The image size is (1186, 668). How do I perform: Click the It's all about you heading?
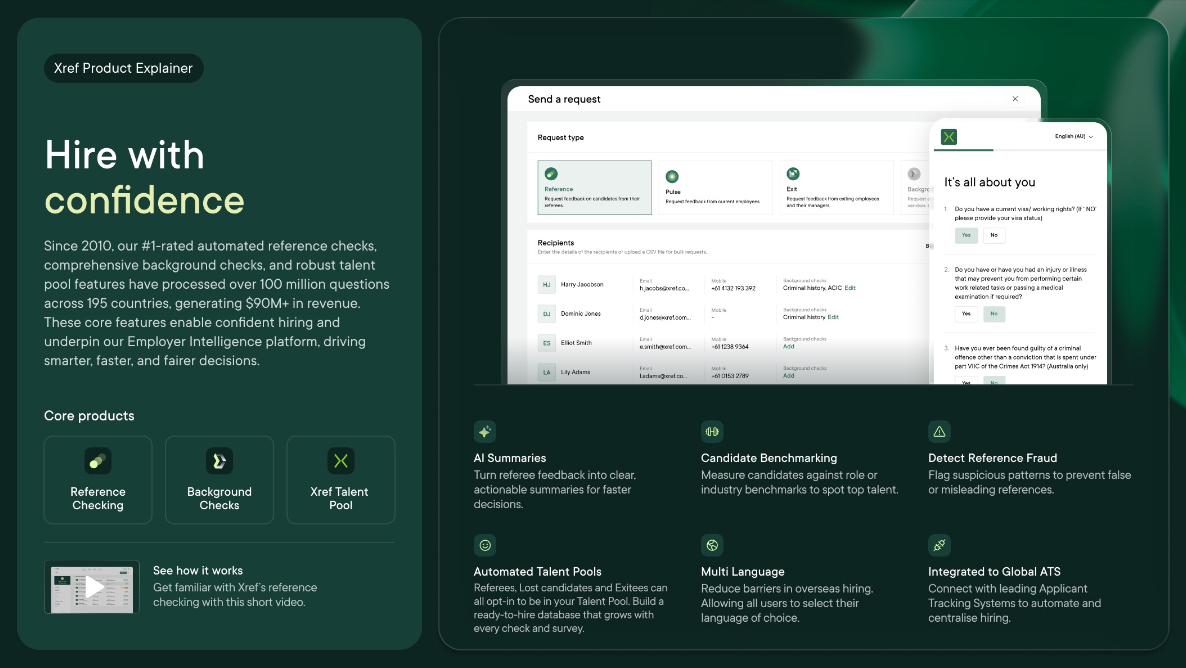[989, 182]
